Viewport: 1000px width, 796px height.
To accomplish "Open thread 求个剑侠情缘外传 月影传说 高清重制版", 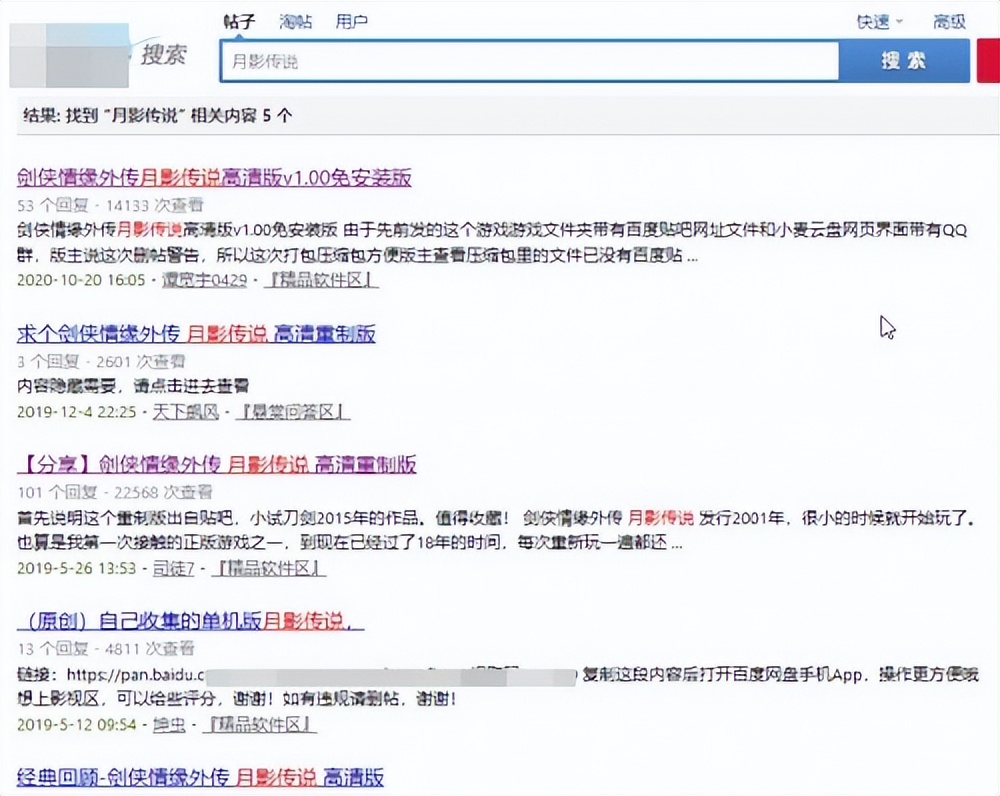I will coord(197,334).
